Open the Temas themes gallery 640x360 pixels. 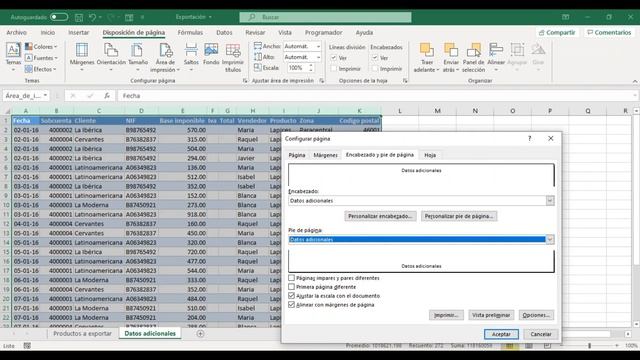pyautogui.click(x=13, y=57)
